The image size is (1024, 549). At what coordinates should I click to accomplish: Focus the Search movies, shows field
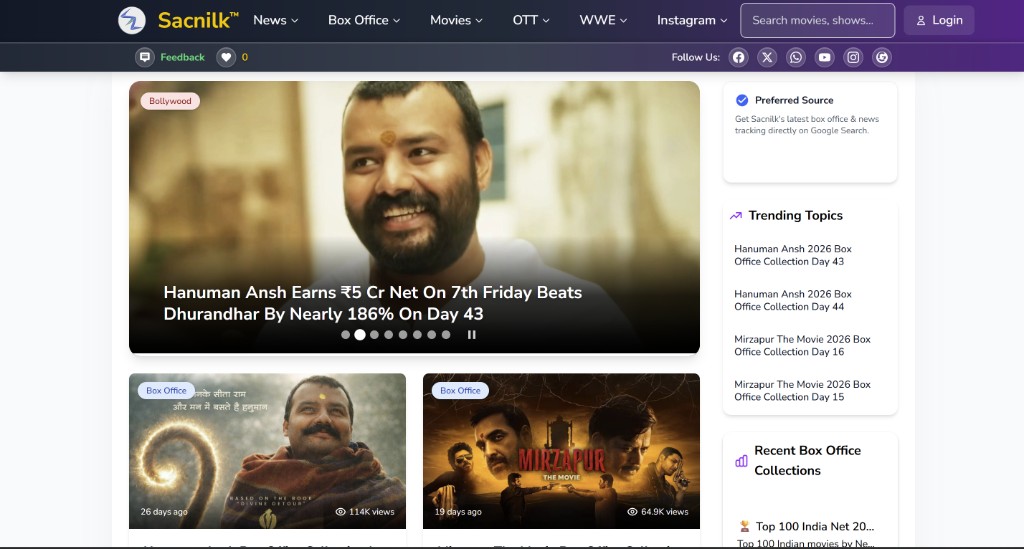pos(817,20)
